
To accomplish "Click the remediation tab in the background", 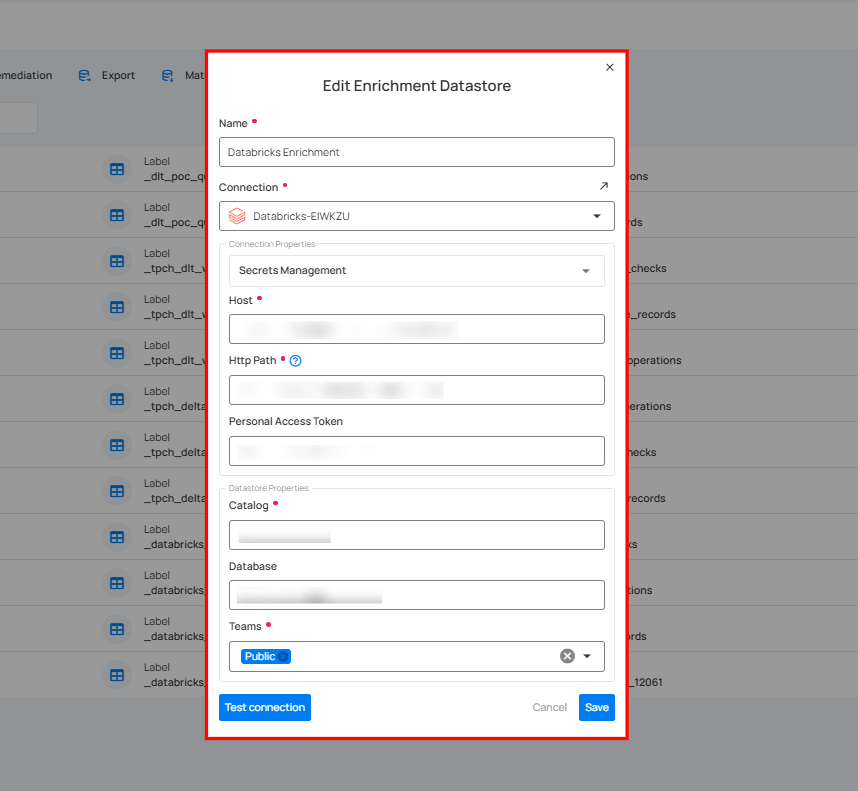I will (26, 75).
